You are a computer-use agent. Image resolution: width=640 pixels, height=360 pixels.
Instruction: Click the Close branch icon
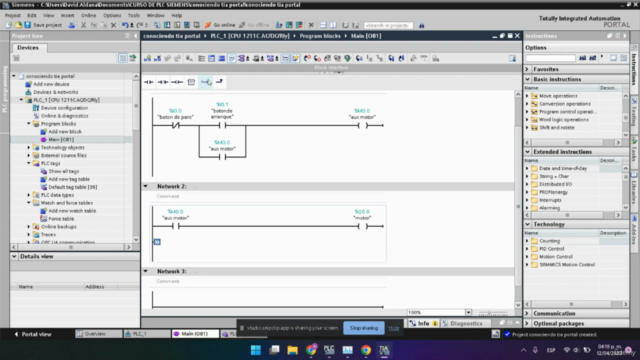219,82
